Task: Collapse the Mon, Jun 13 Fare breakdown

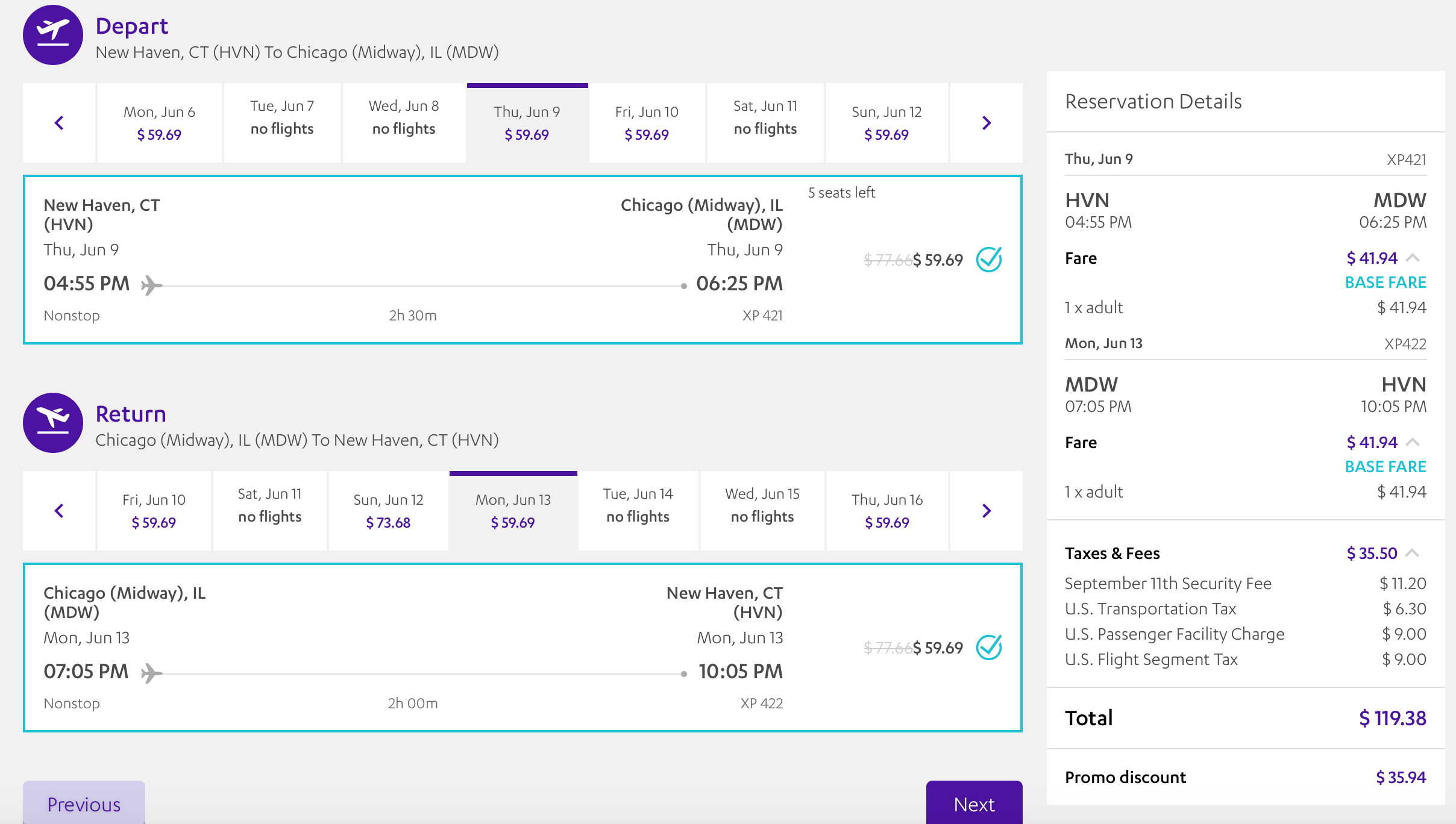Action: pyautogui.click(x=1413, y=443)
